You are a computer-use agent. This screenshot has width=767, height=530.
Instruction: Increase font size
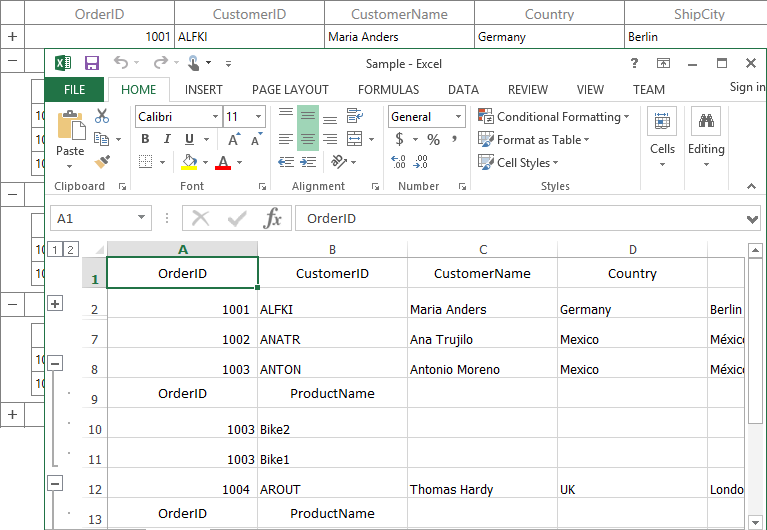tap(235, 139)
